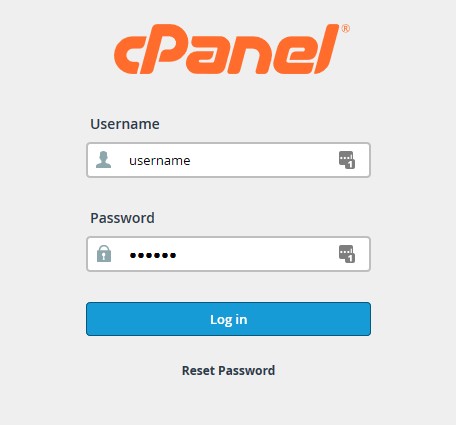Click the padlock icon in the Password field
The height and width of the screenshot is (425, 456).
coord(104,254)
